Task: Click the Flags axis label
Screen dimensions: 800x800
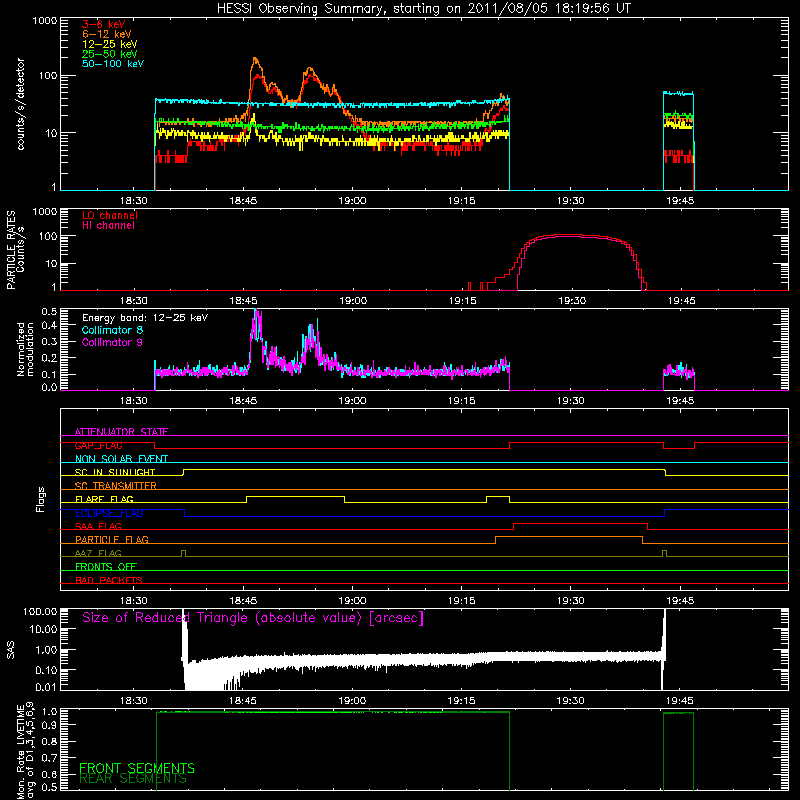Action: pyautogui.click(x=41, y=499)
